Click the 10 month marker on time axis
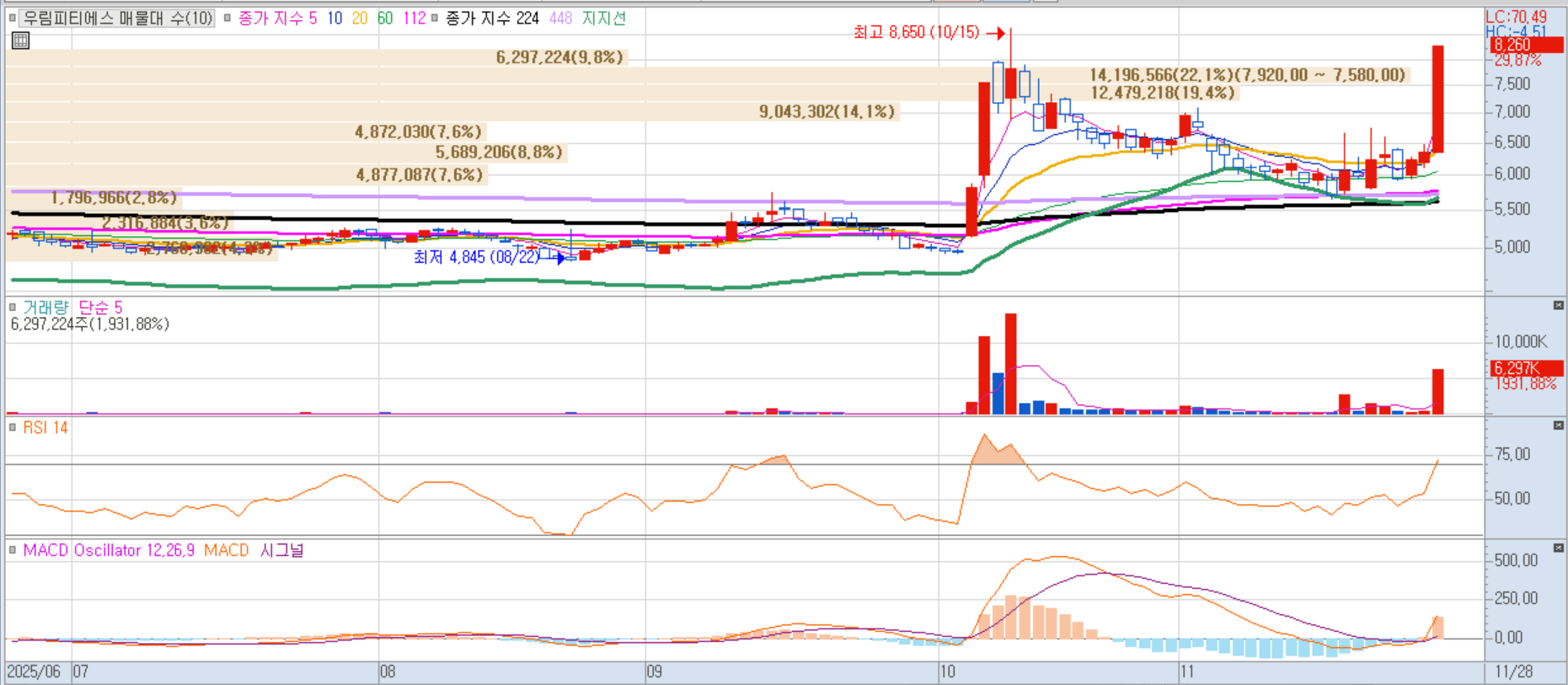The image size is (1568, 685). (x=948, y=672)
